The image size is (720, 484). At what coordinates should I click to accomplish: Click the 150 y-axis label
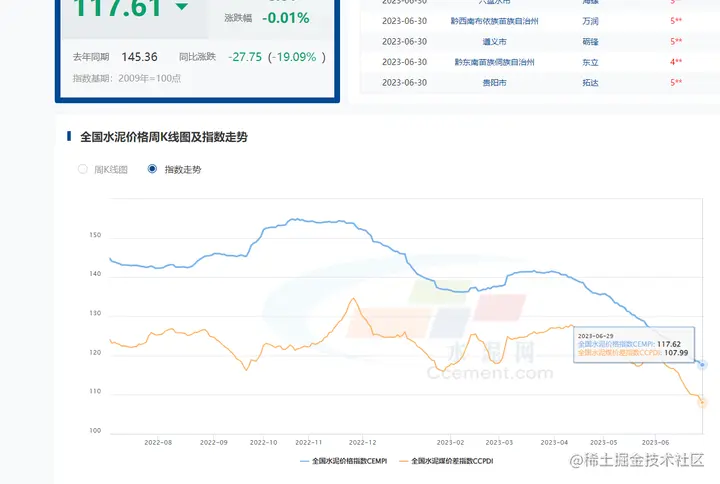click(x=95, y=235)
